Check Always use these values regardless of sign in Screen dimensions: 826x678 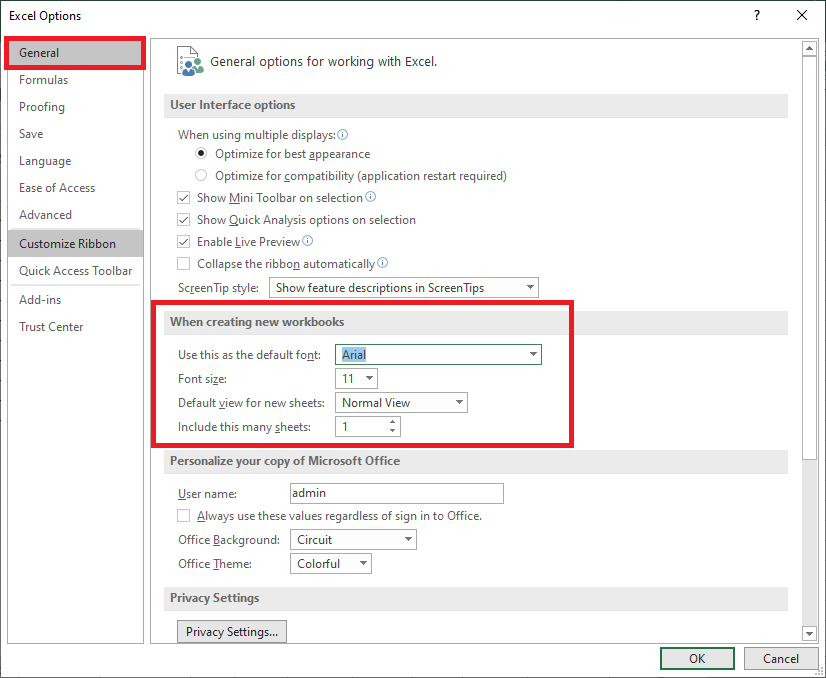[184, 515]
